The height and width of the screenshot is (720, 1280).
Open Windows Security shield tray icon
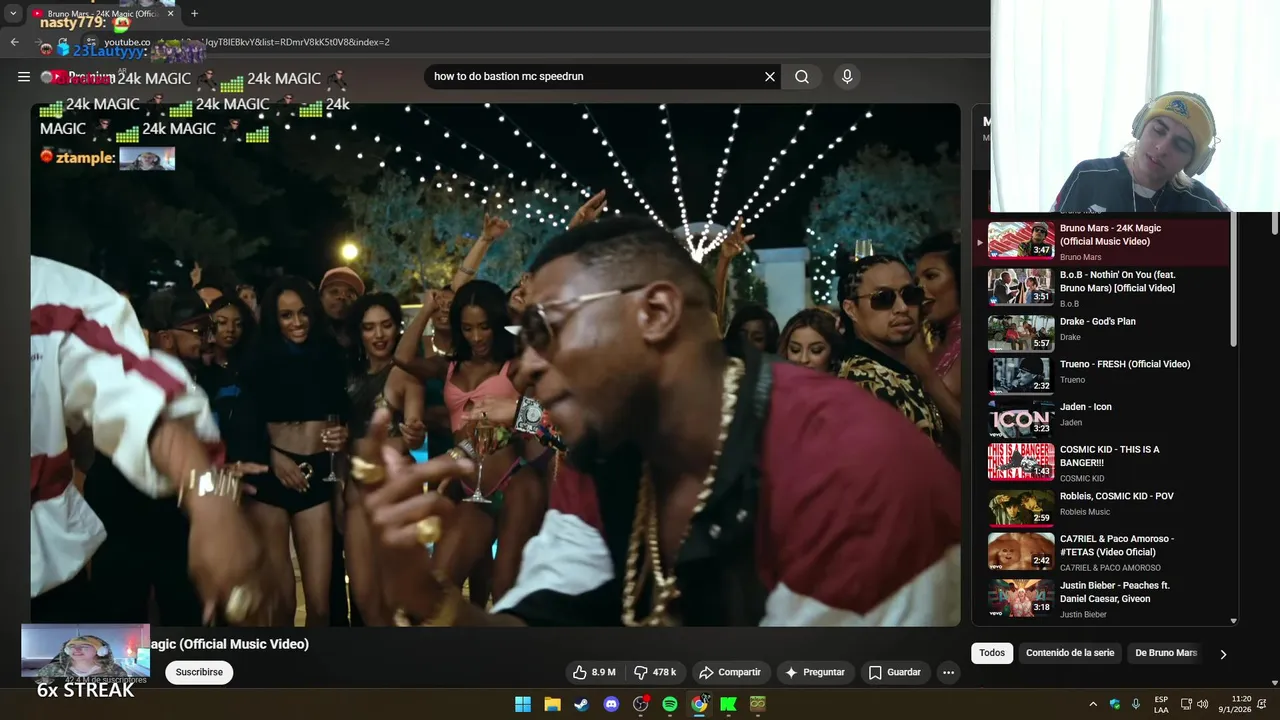point(1115,704)
